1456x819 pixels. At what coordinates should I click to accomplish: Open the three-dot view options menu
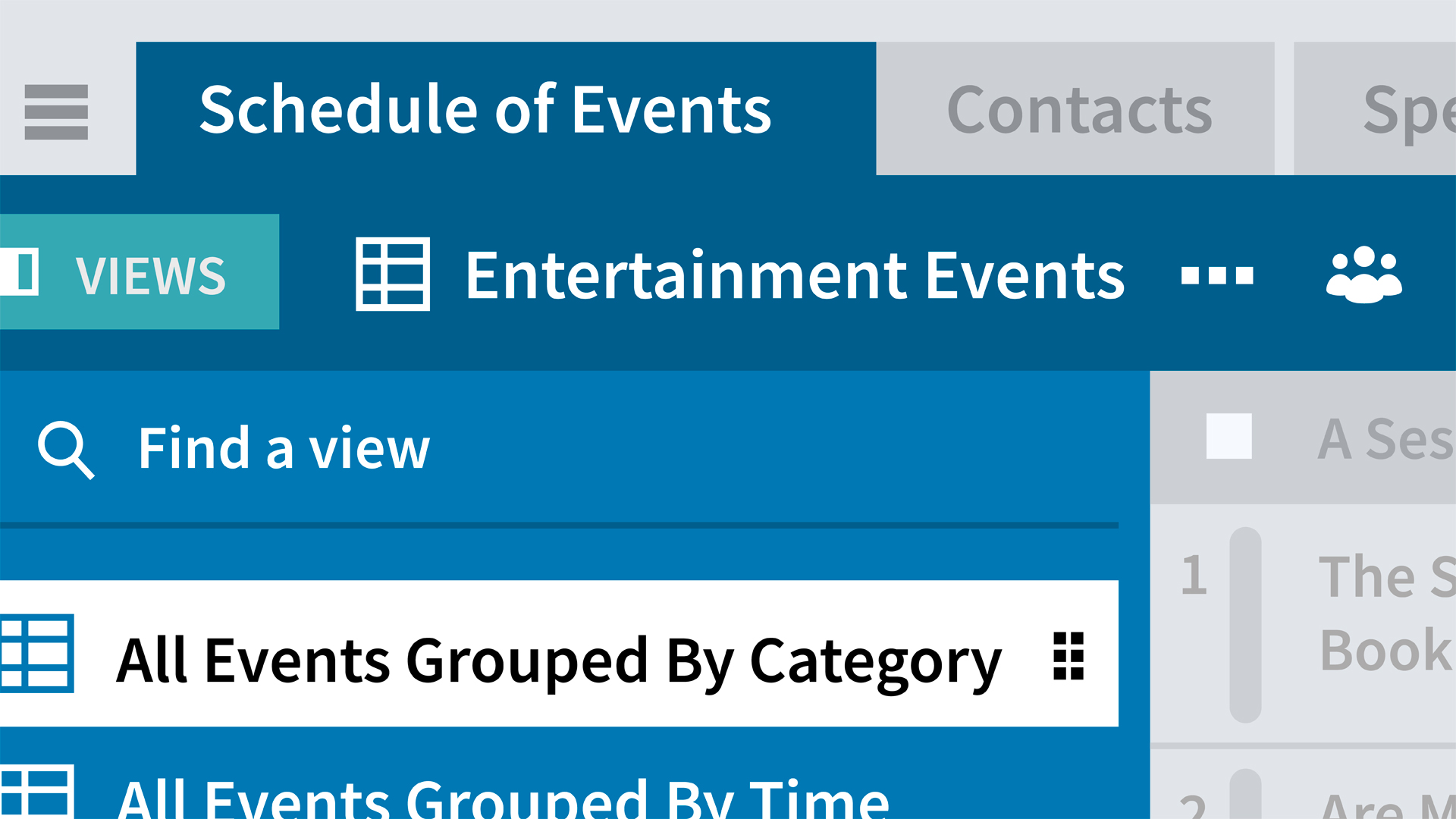coord(1217,275)
